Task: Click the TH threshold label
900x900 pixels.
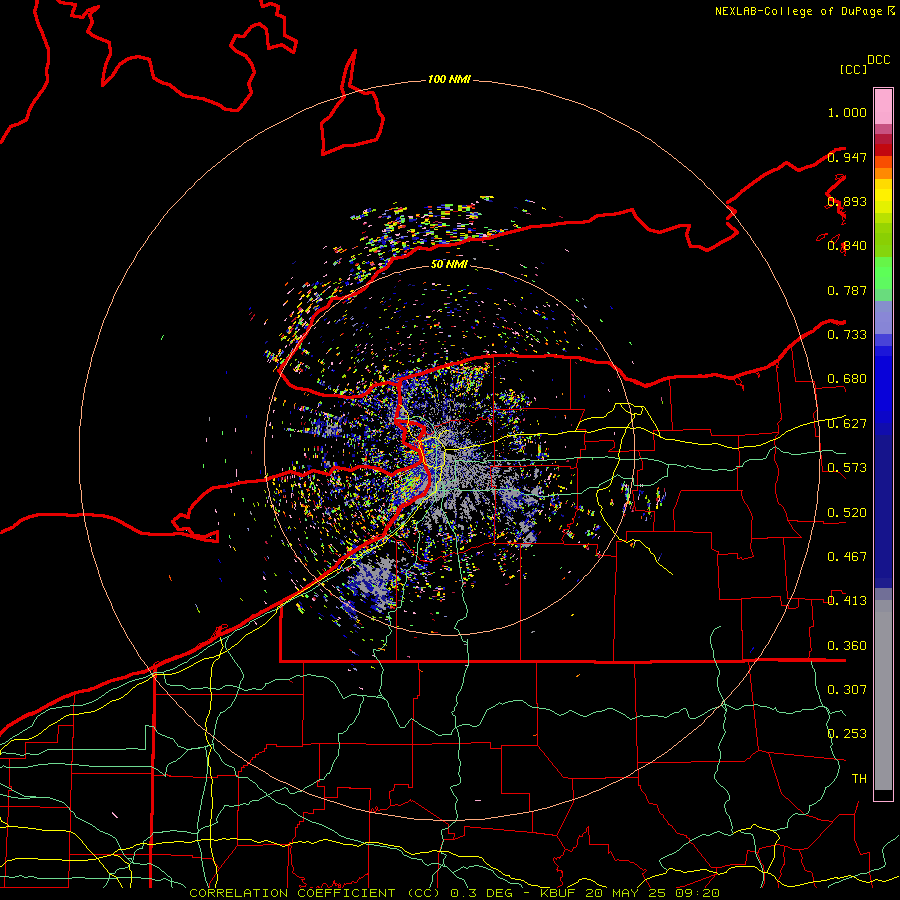Action: 859,779
